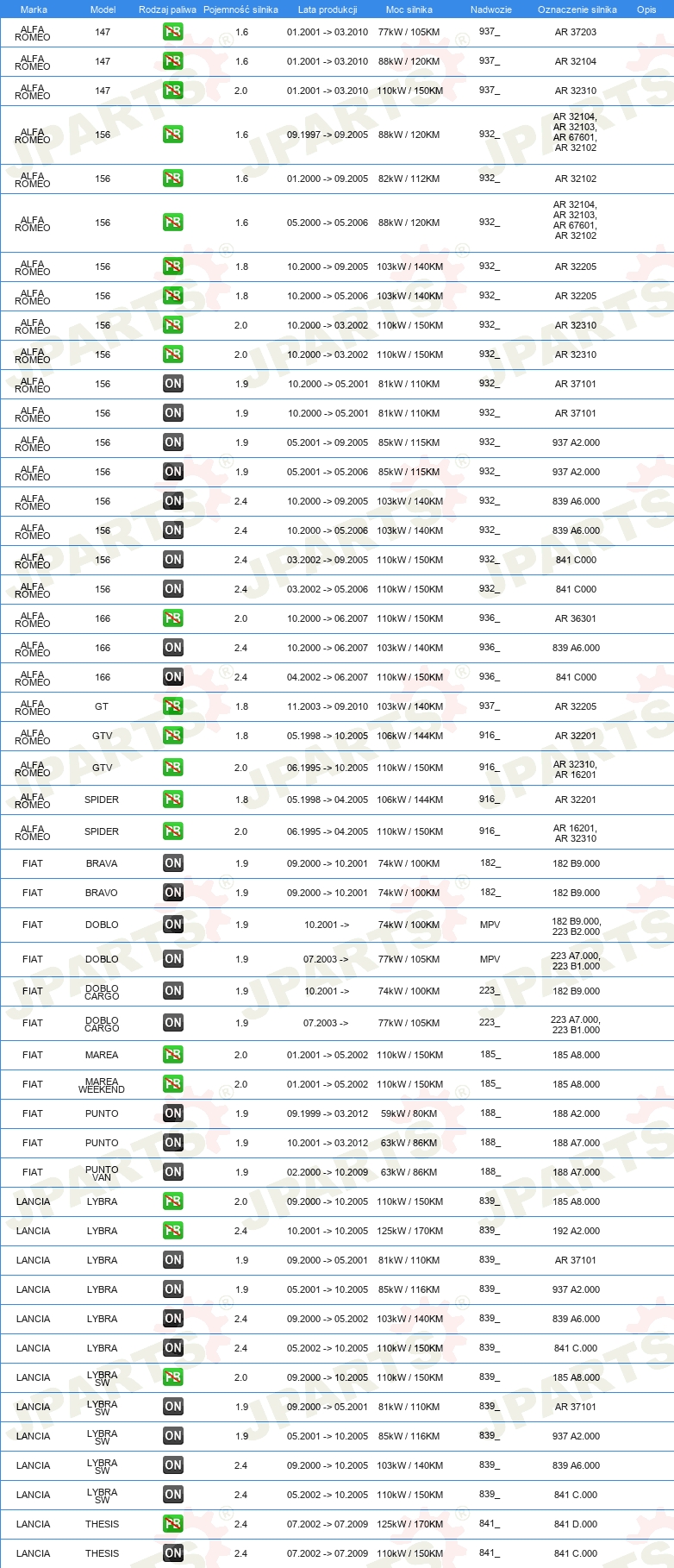Click the BRAVO model name
674x1568 pixels.
[102, 893]
